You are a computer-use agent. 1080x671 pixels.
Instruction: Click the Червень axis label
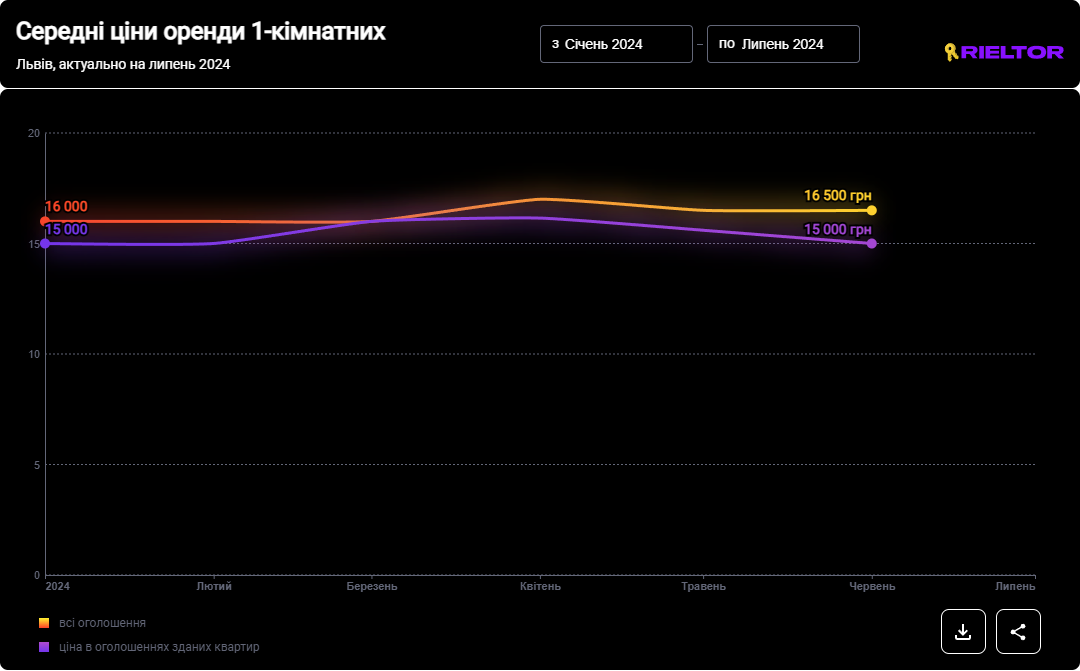(871, 586)
